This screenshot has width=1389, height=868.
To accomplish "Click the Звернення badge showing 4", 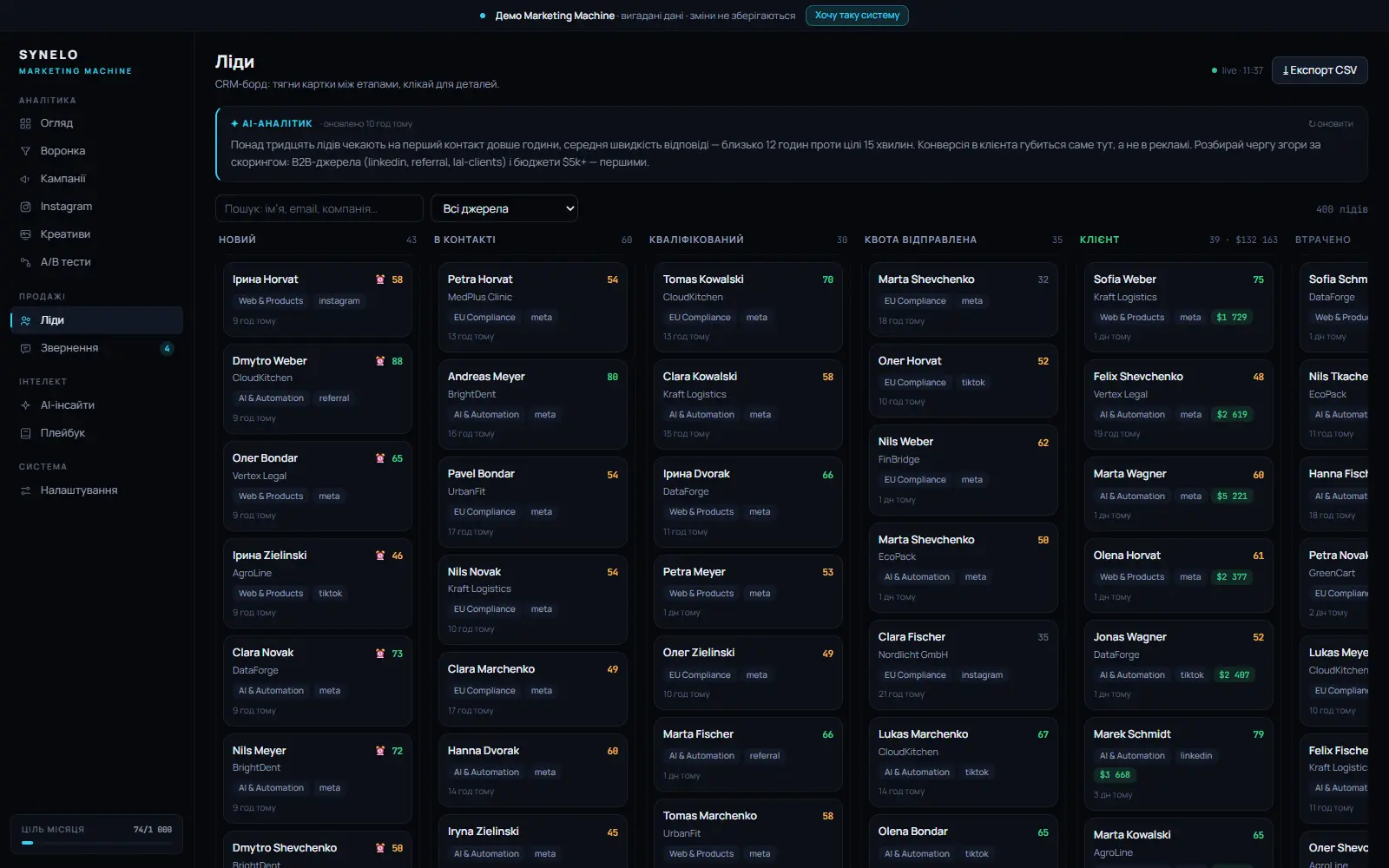I will coord(167,348).
